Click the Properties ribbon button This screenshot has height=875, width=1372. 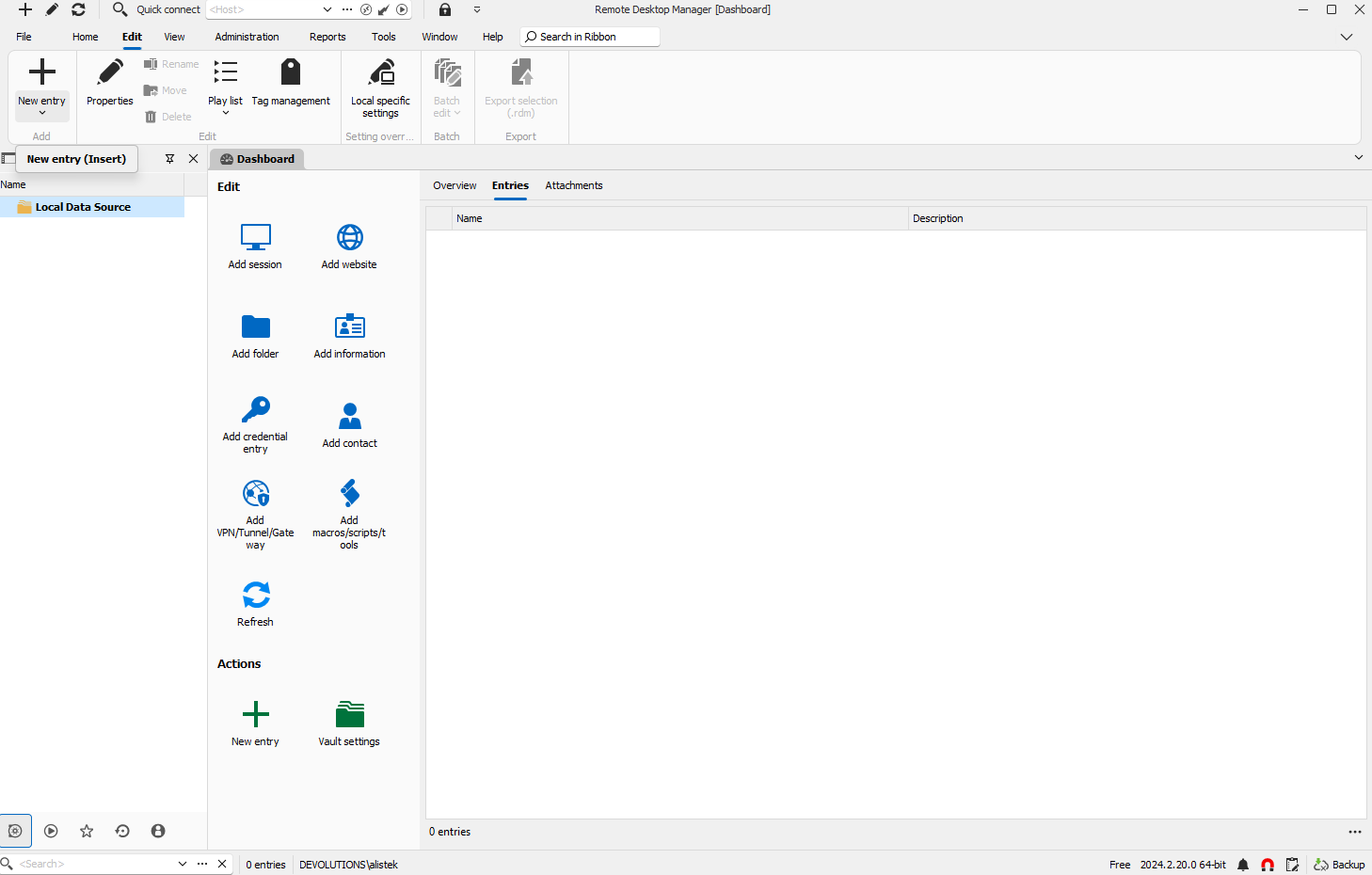coord(110,83)
